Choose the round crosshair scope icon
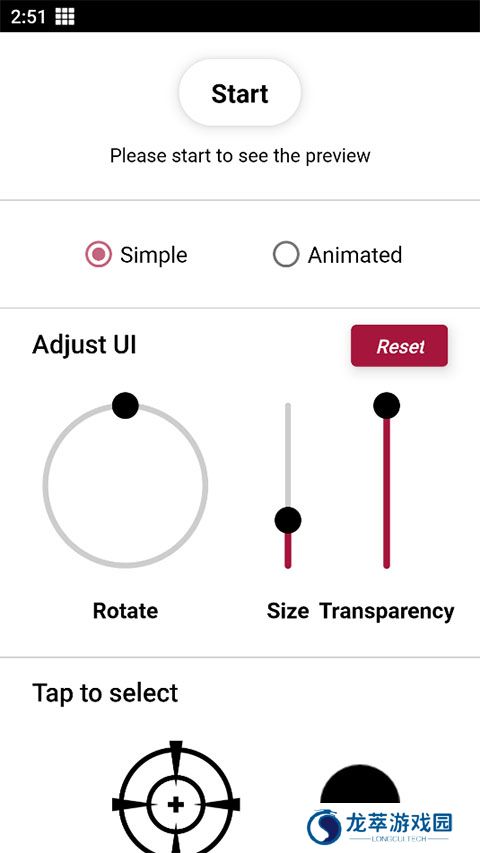This screenshot has width=480, height=853. (x=176, y=798)
